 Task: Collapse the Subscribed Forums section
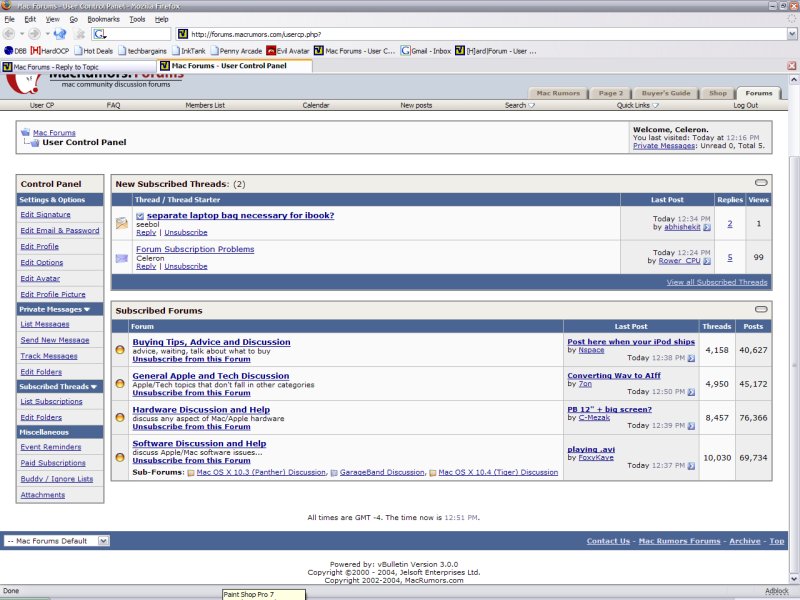[x=761, y=309]
